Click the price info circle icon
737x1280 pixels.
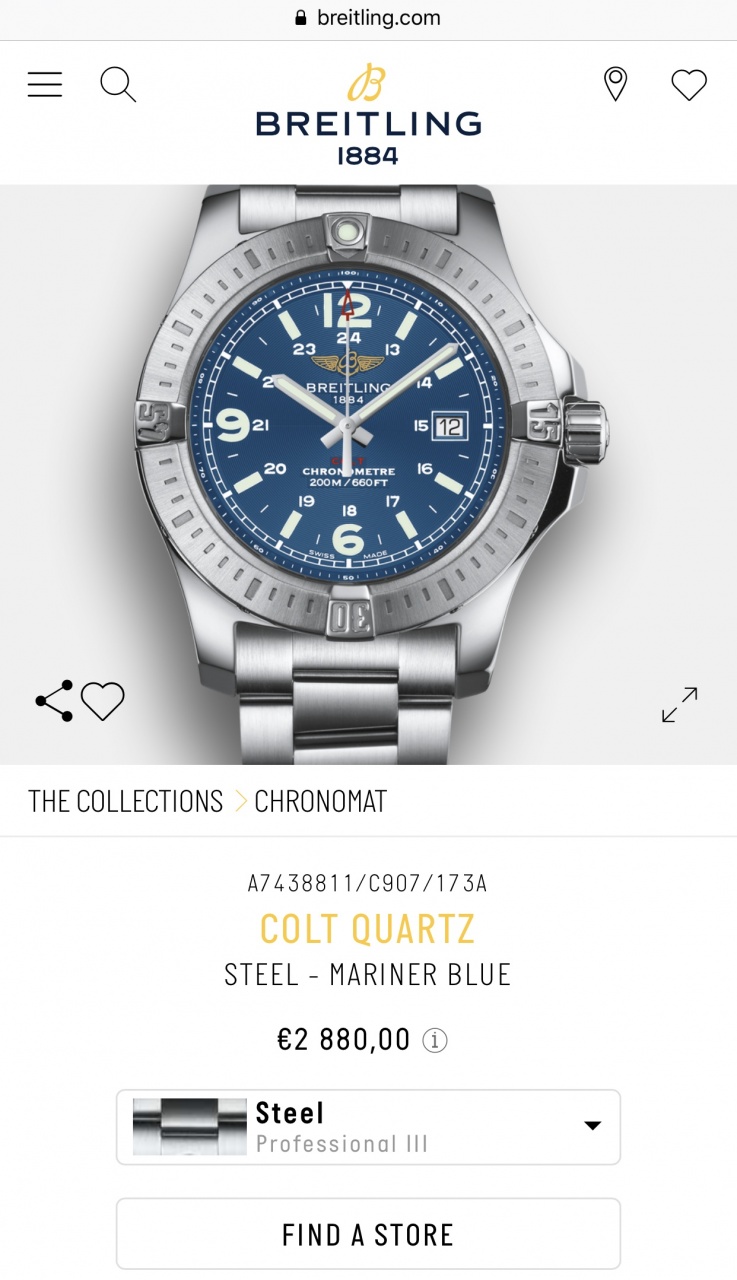[434, 1040]
